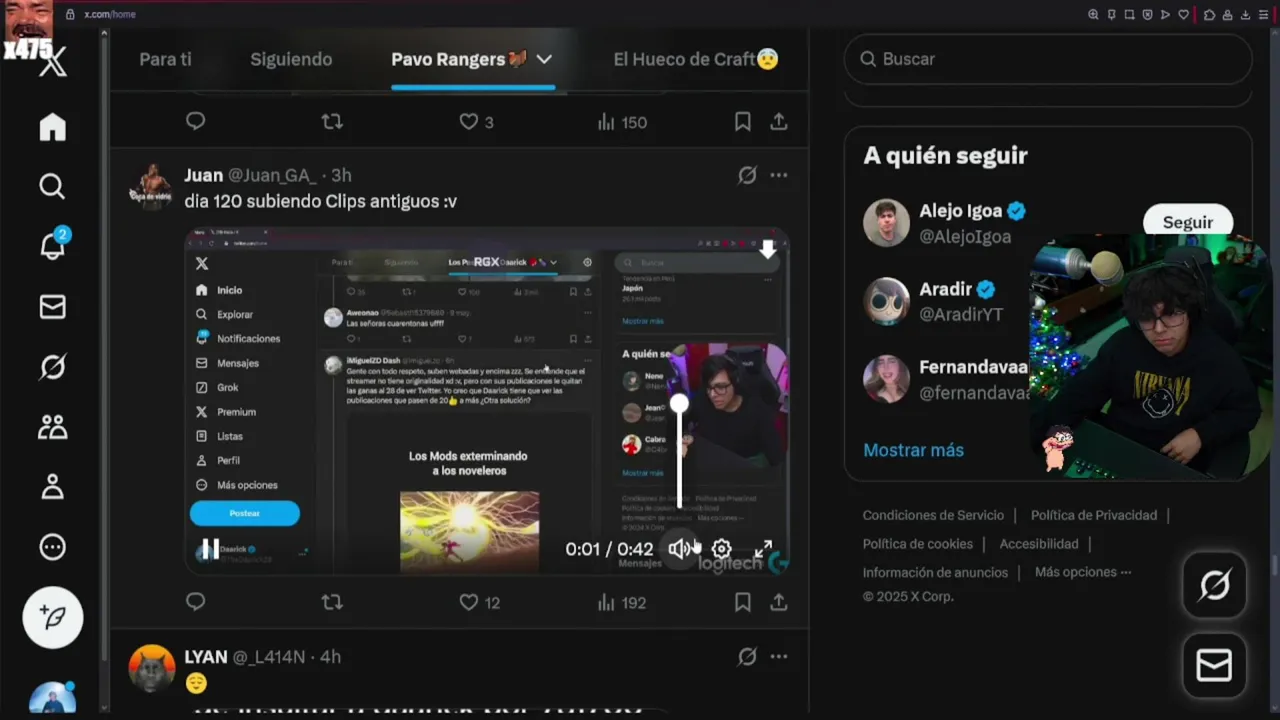1280x720 pixels.
Task: Compose a new post with feather button
Action: 53,618
